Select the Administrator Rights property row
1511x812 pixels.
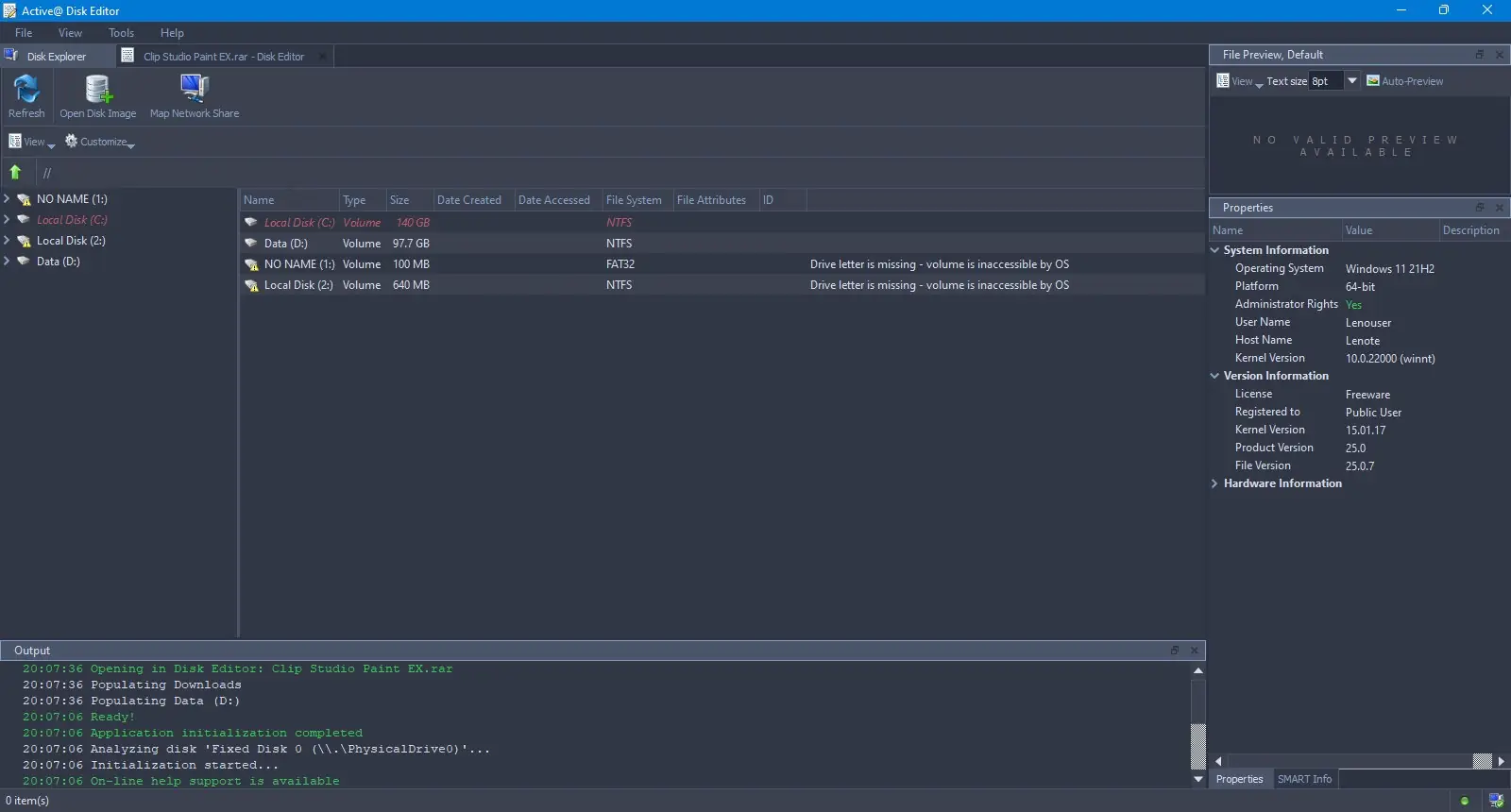coord(1358,304)
